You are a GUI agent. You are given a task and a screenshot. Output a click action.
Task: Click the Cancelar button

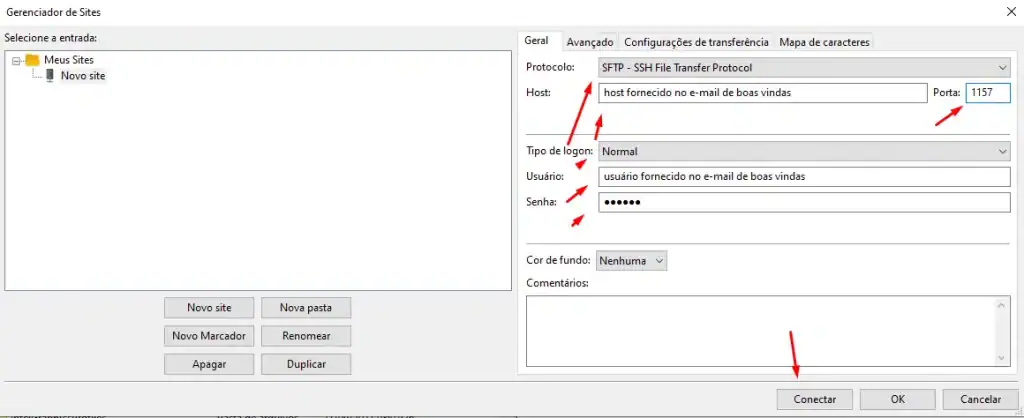click(979, 399)
